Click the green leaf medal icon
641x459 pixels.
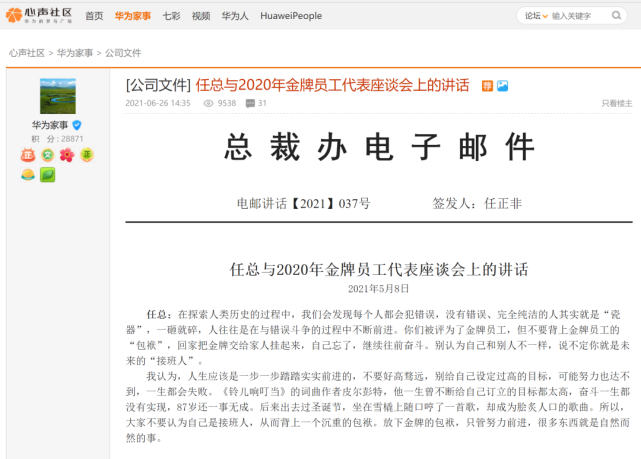[x=48, y=175]
